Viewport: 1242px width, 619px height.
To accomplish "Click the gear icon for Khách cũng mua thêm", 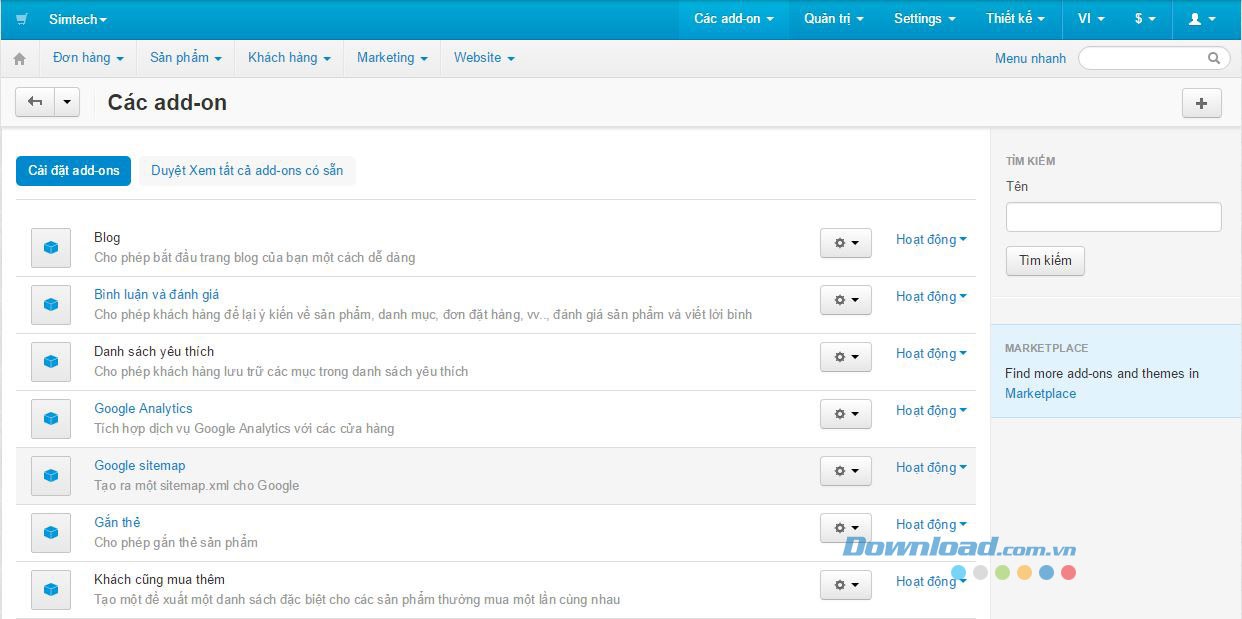I will click(x=845, y=584).
